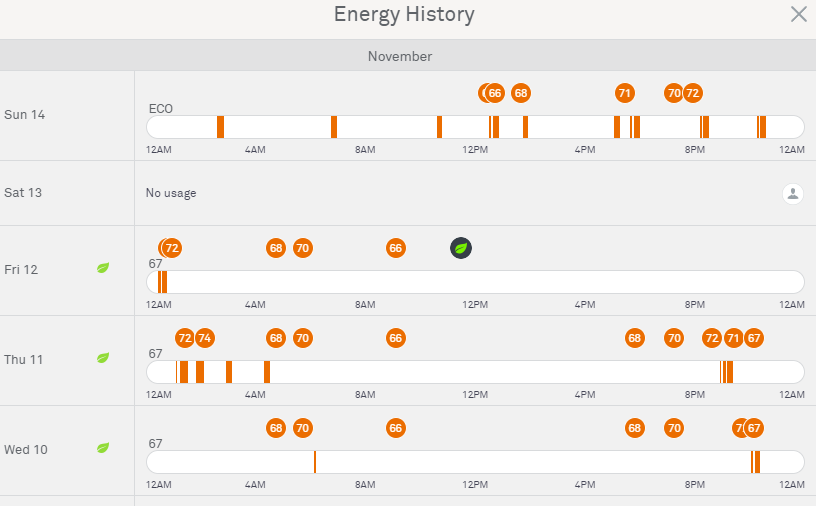Click the 67 setpoint marker on Thu 11
The image size is (816, 506).
(754, 338)
